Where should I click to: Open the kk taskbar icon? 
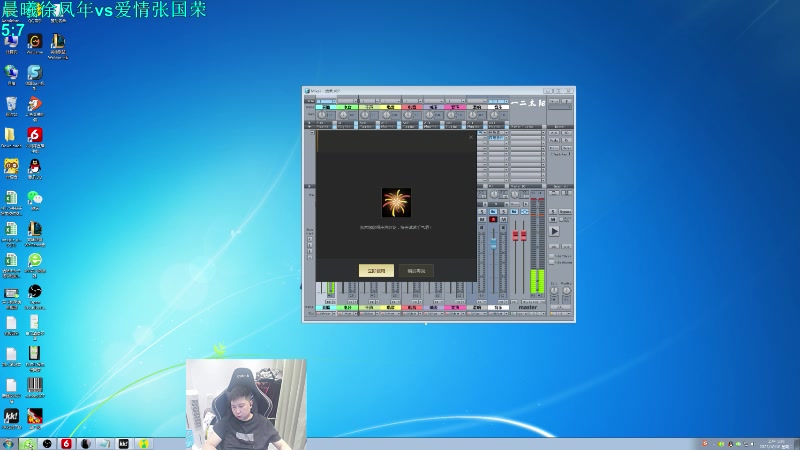click(x=123, y=444)
